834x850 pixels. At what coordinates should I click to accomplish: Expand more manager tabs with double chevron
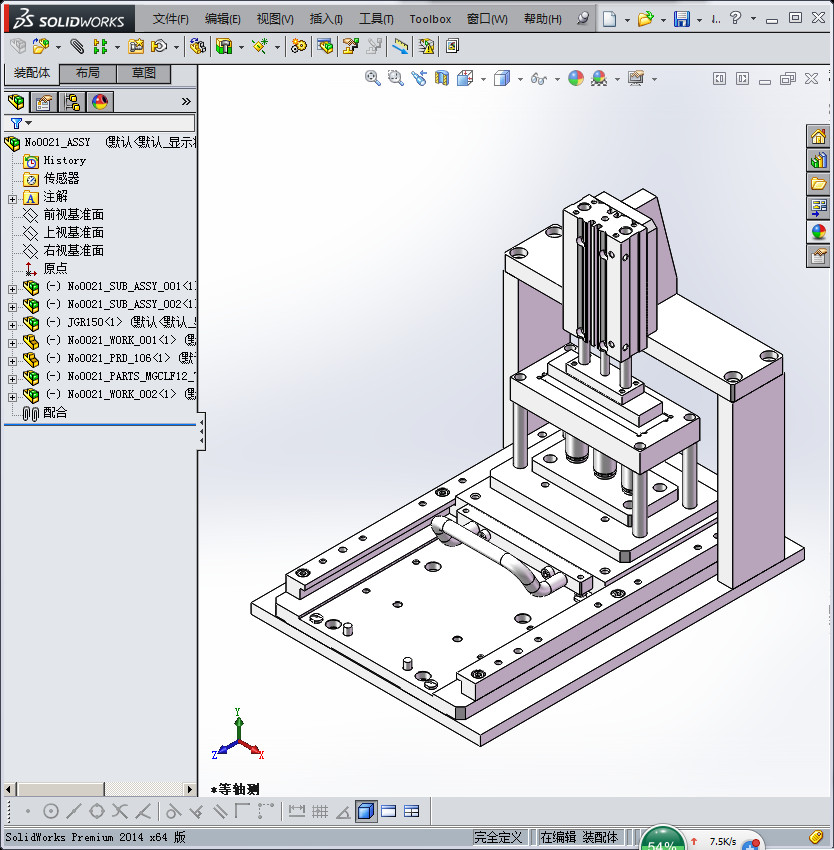tap(186, 101)
